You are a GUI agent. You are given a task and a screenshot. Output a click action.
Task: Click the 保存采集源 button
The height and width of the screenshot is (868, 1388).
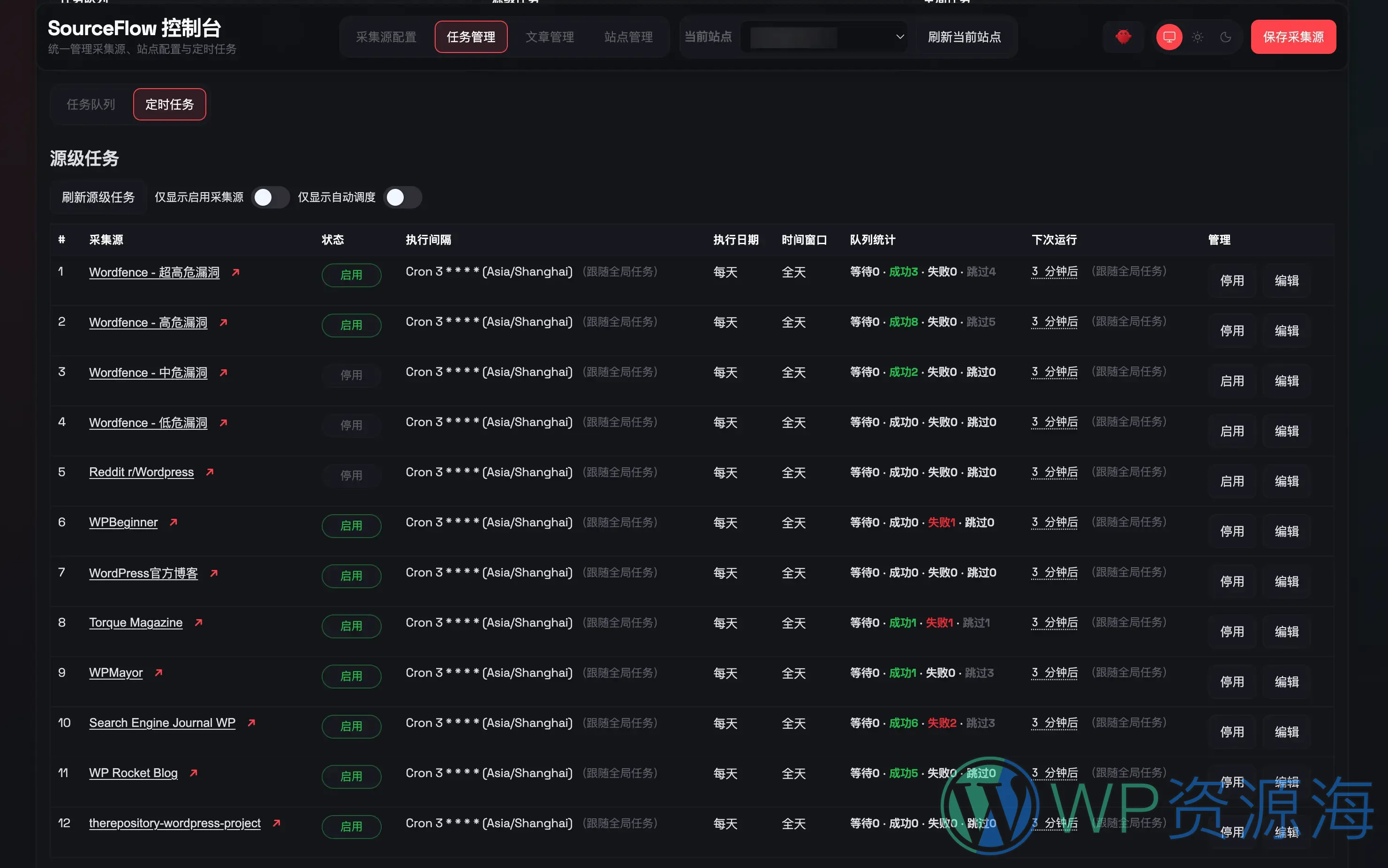click(1293, 36)
